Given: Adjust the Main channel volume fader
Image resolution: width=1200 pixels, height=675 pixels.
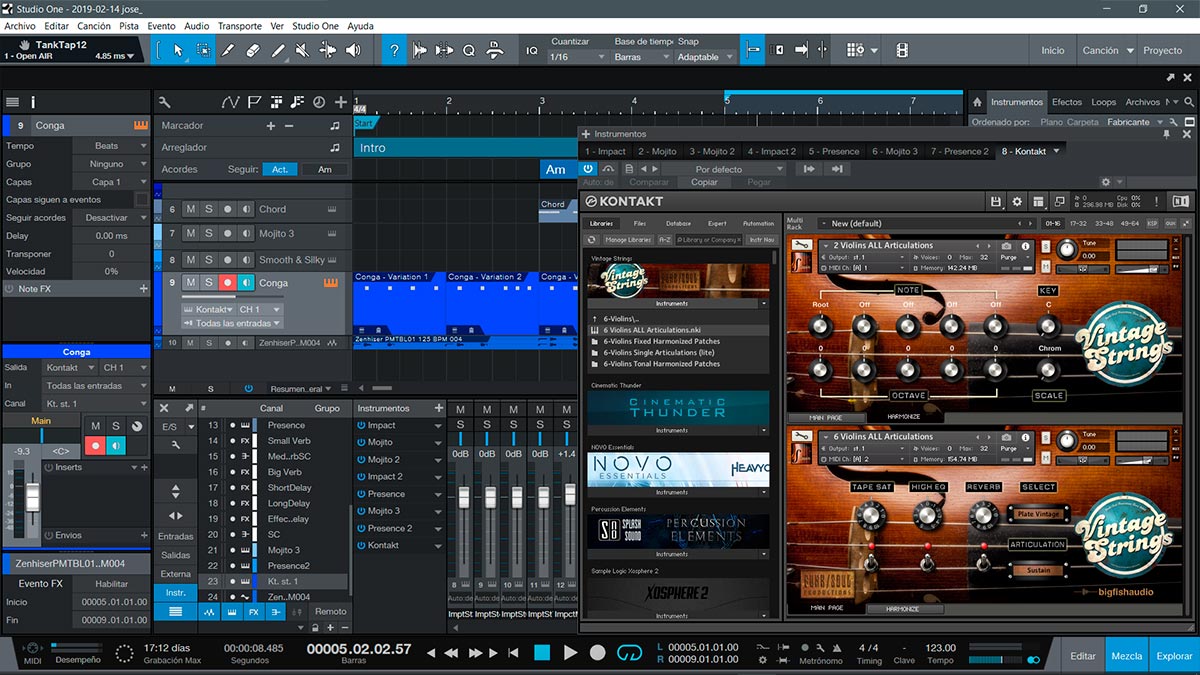Looking at the screenshot, I should 32,499.
